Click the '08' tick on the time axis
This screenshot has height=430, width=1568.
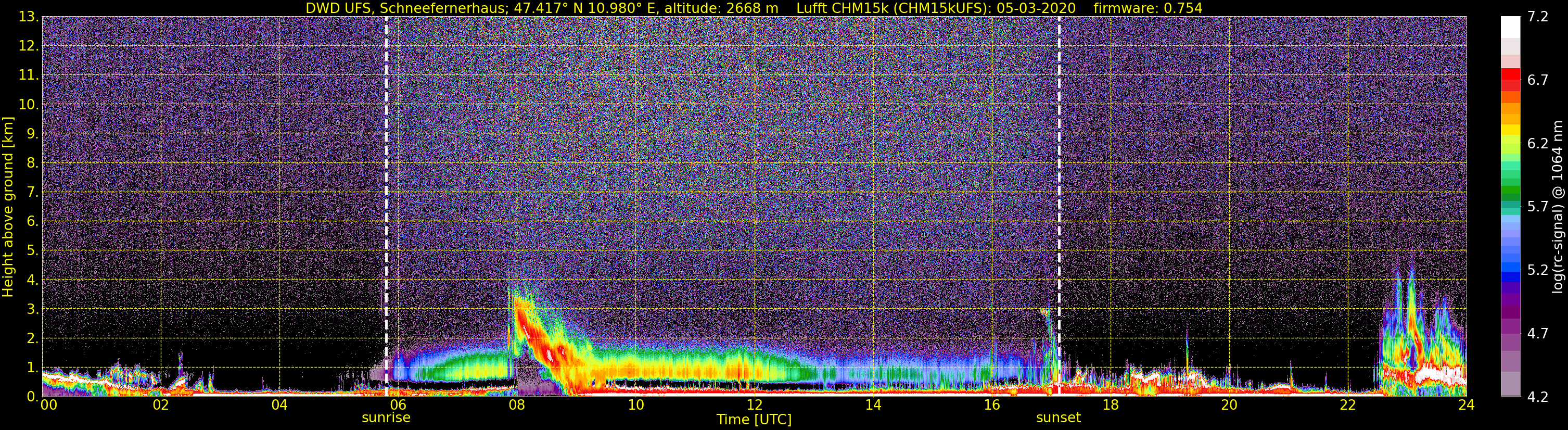(x=517, y=405)
